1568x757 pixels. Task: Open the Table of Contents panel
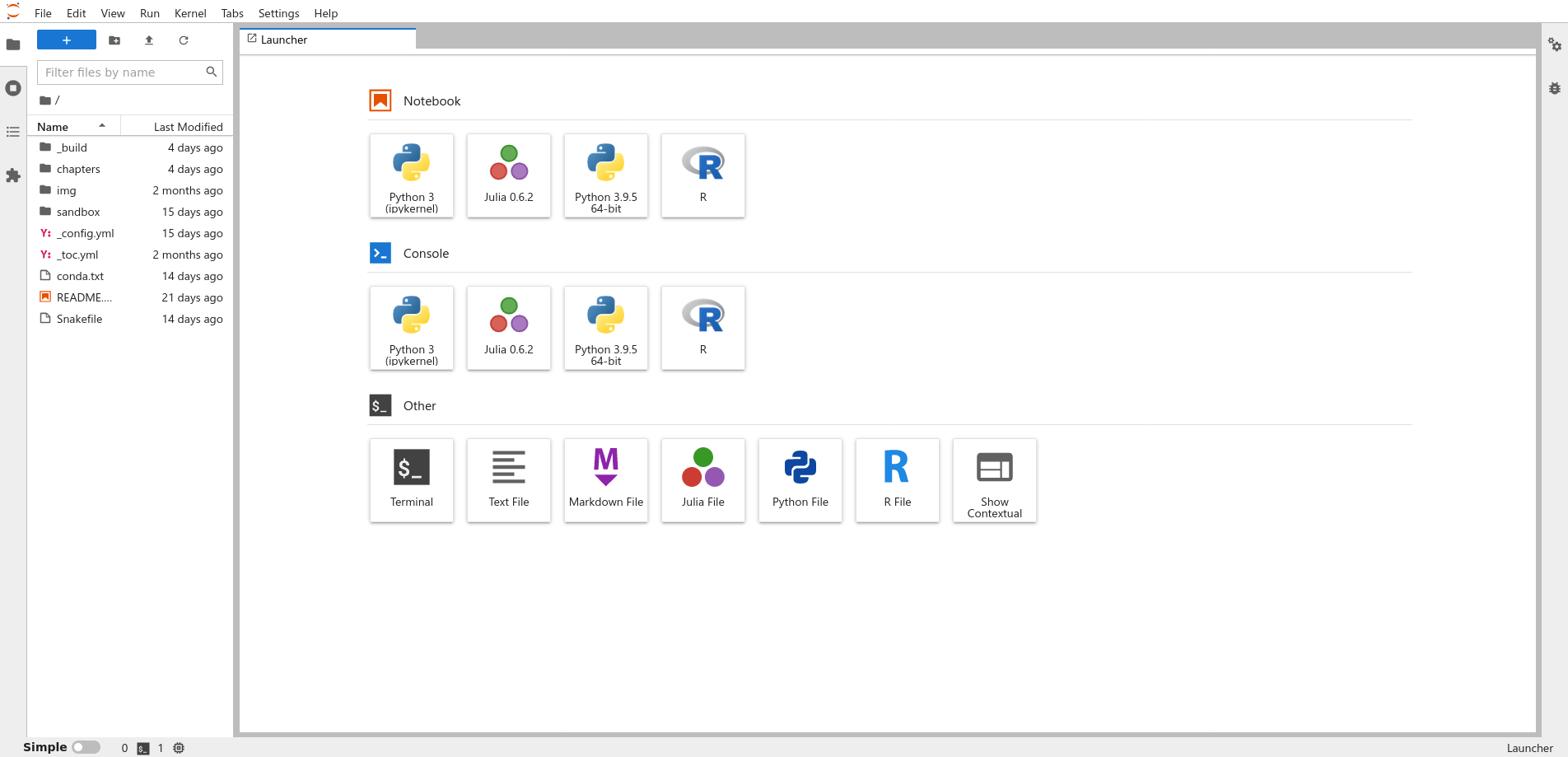[13, 132]
